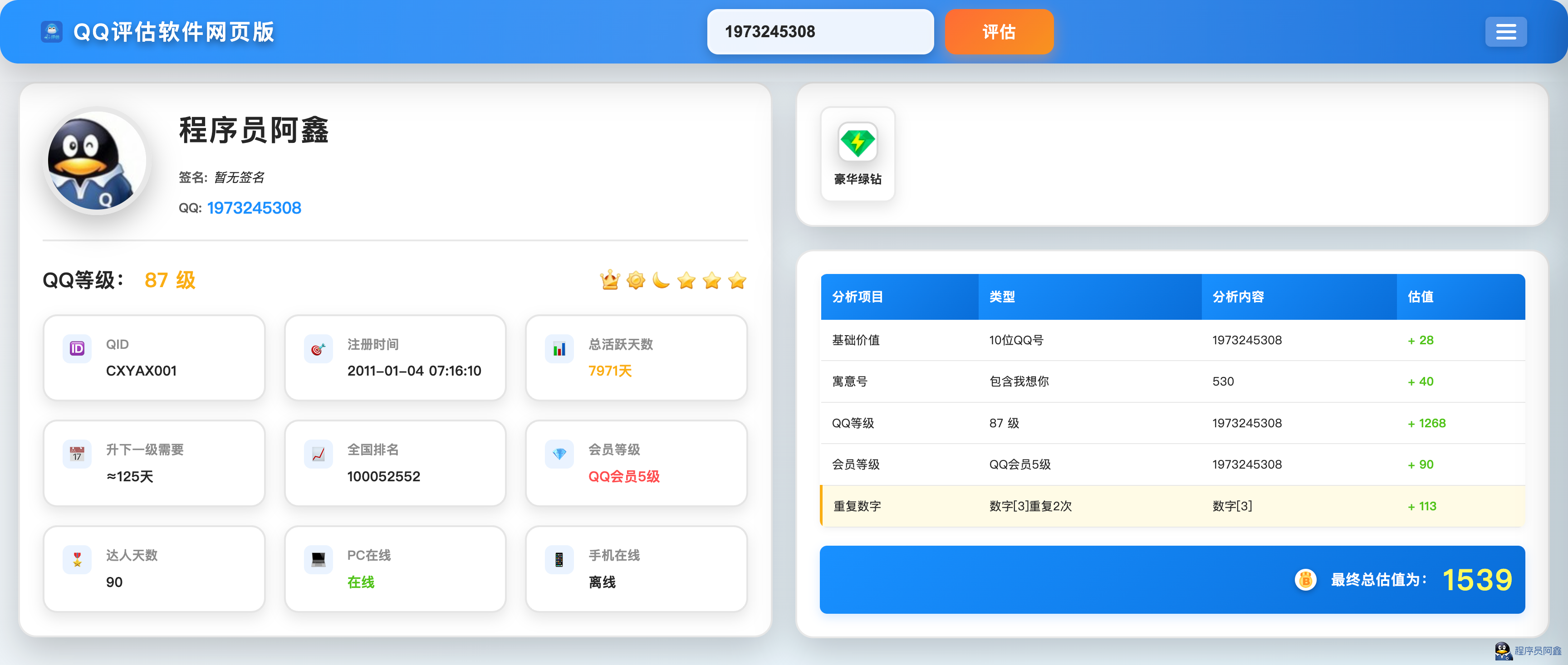
Task: Click the 估值 column header
Action: tap(1420, 296)
